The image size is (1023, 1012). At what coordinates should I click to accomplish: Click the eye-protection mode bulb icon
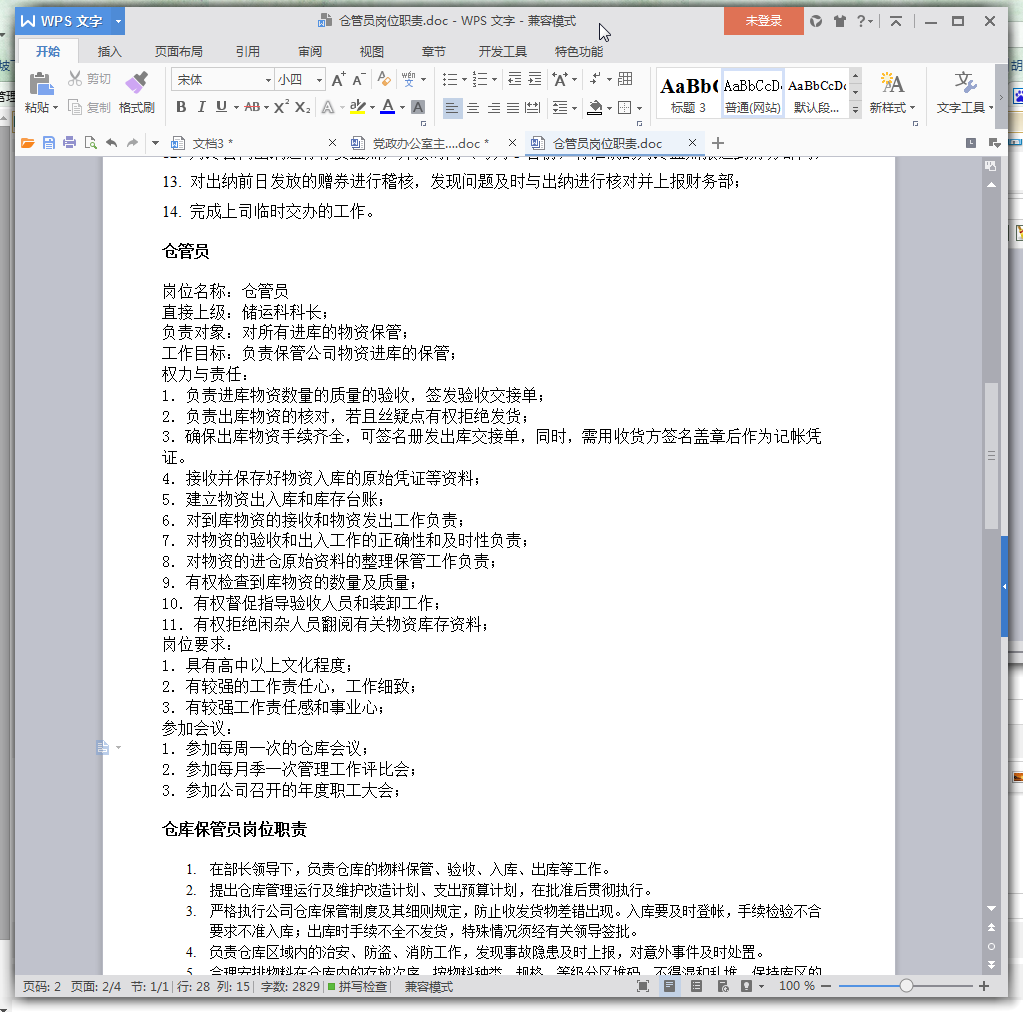pyautogui.click(x=746, y=986)
